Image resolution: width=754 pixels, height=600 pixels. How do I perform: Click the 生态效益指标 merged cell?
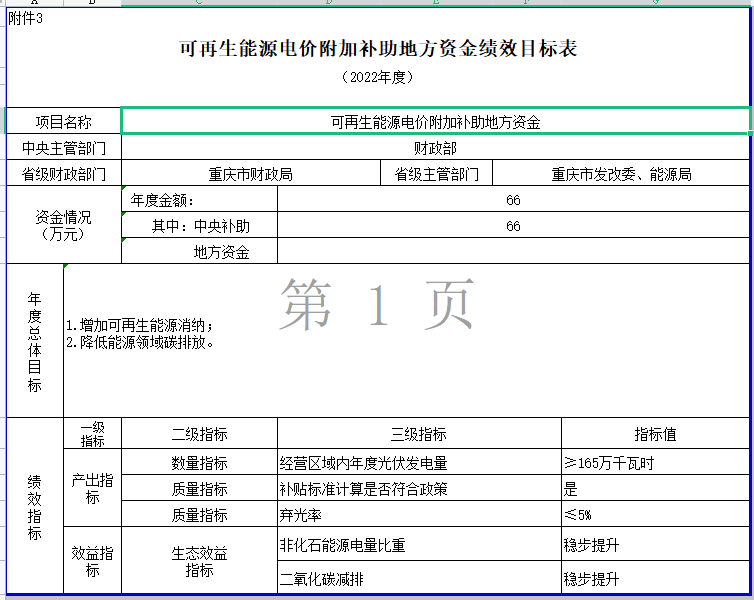pyautogui.click(x=199, y=562)
